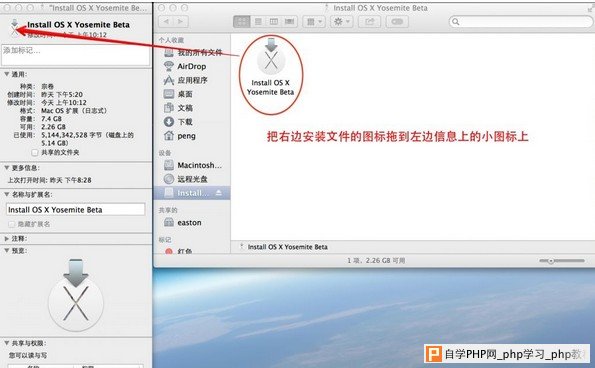Screen dimensions: 595x368
Task: Click the name field Install OS X Yosemite Beta
Action: [76, 209]
